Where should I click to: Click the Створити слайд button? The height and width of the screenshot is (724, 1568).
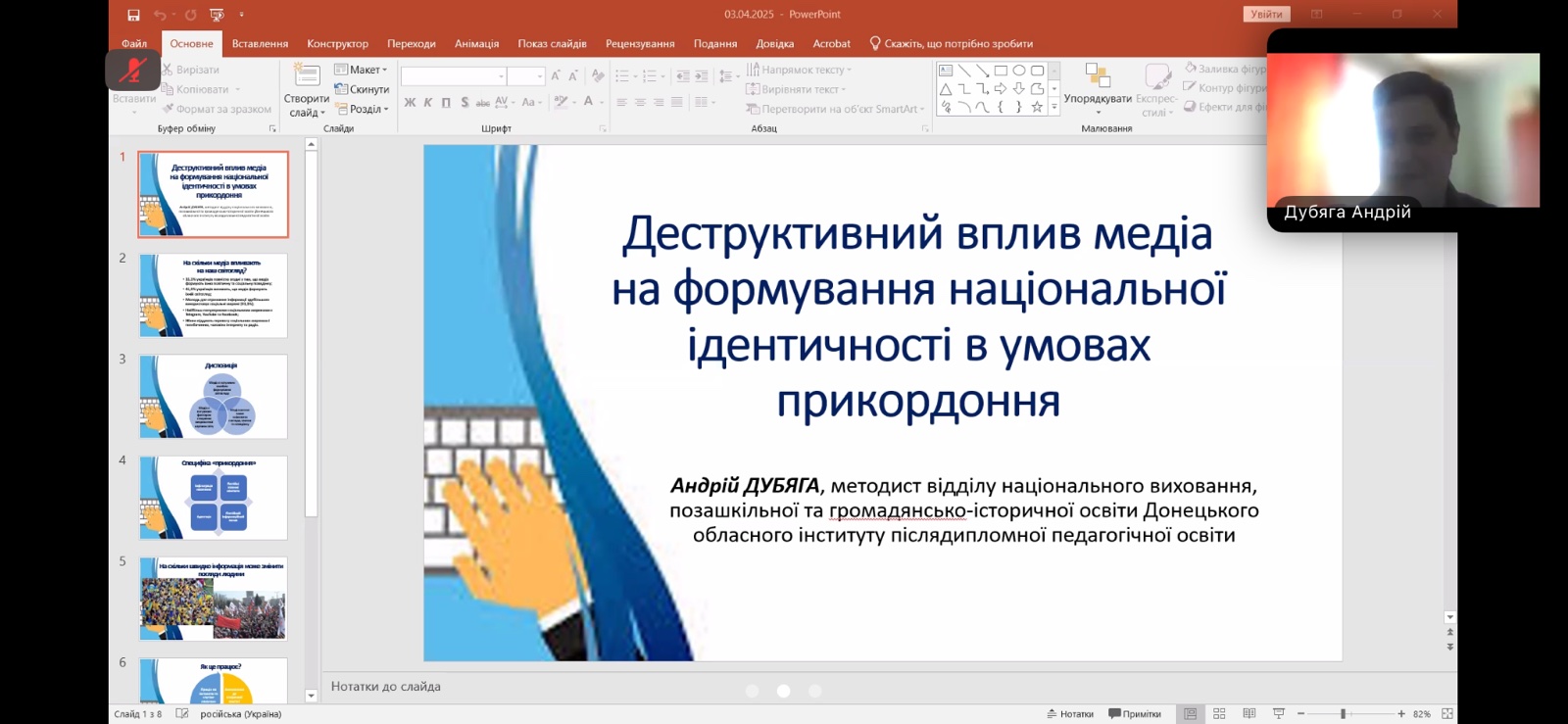tap(306, 86)
